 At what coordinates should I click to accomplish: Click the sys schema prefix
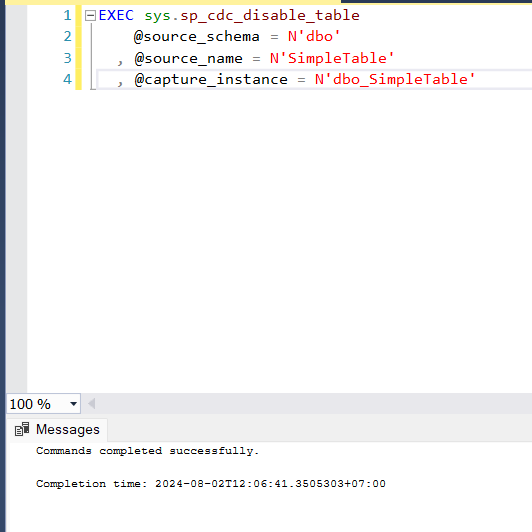157,16
